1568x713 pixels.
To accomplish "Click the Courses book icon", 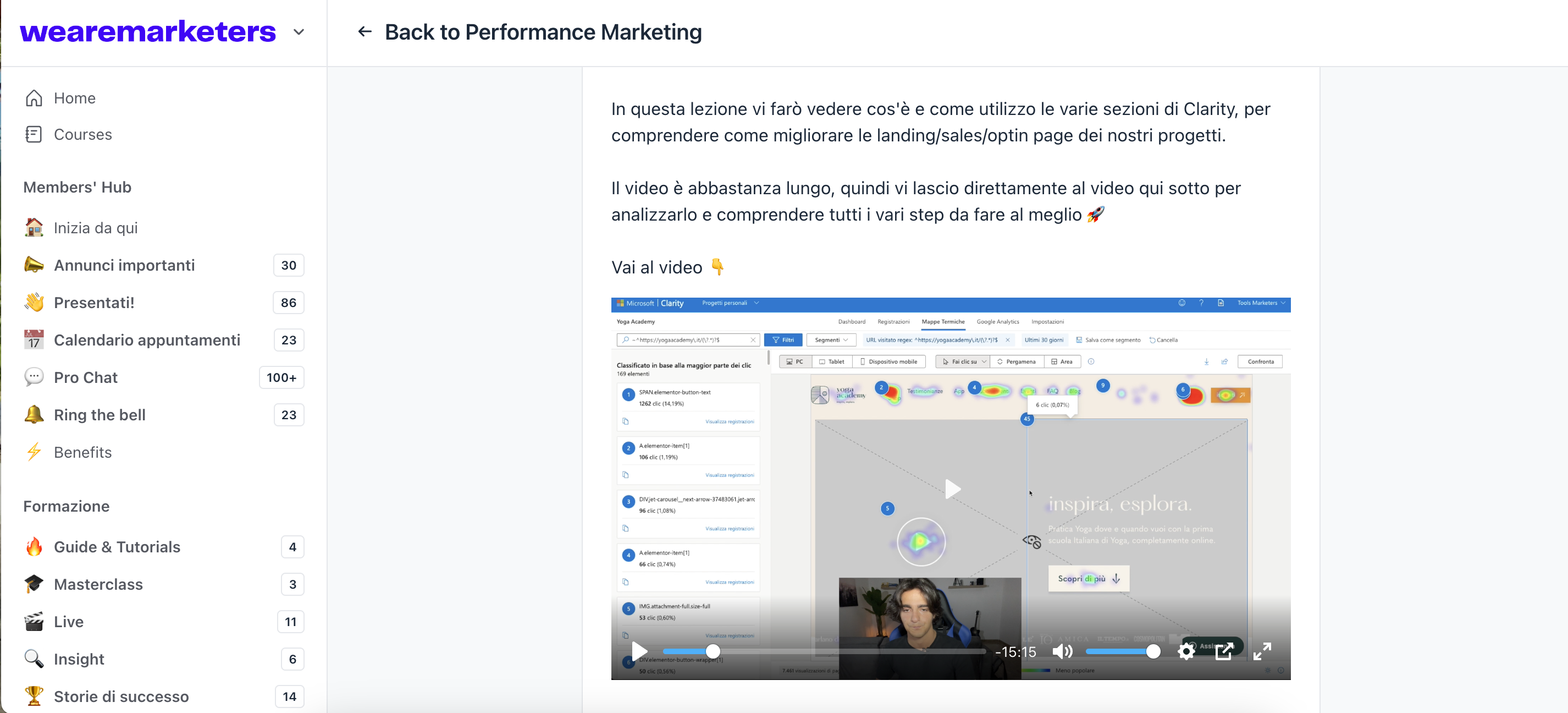I will 34,134.
